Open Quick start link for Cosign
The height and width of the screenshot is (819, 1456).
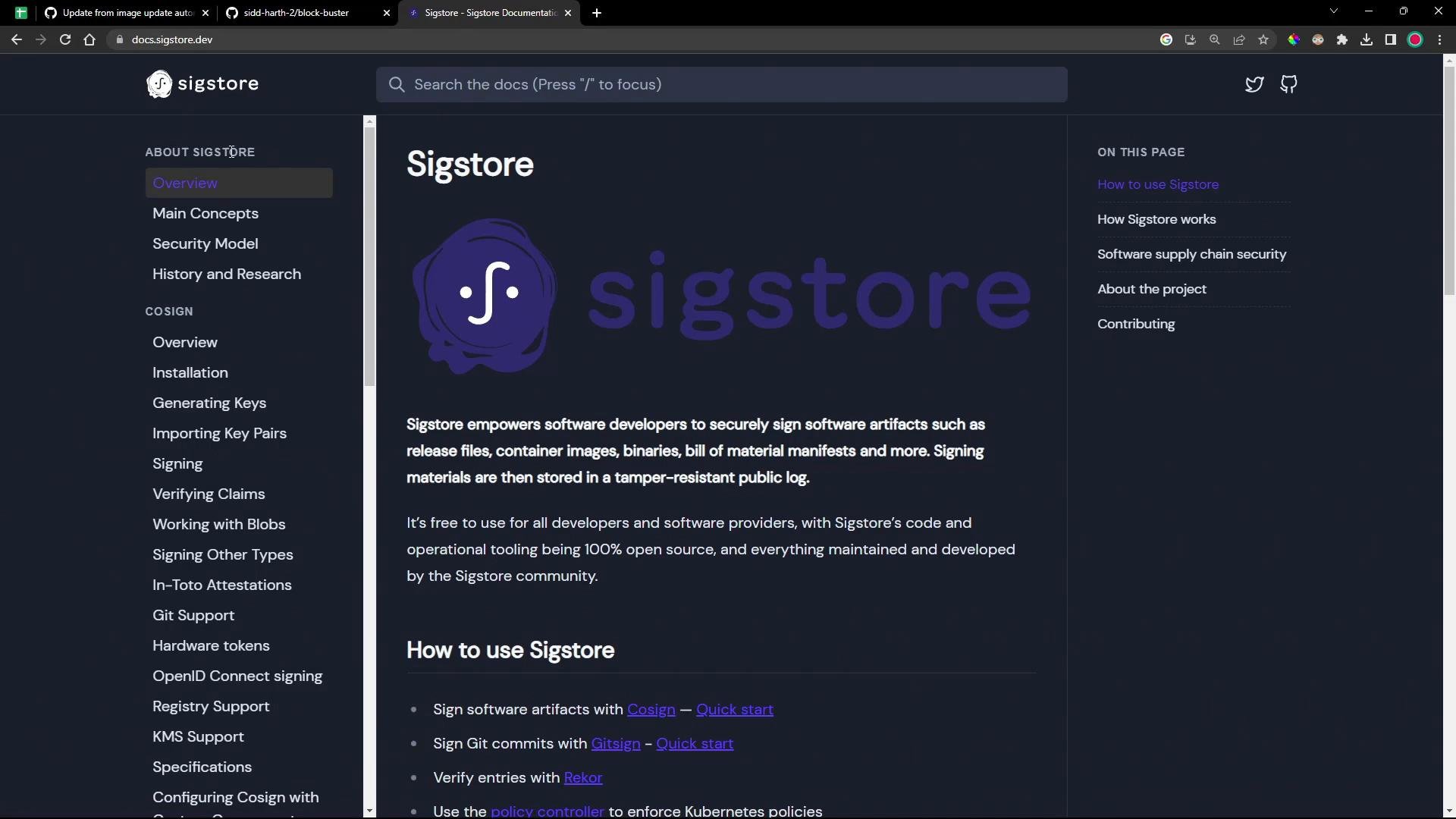tap(735, 710)
